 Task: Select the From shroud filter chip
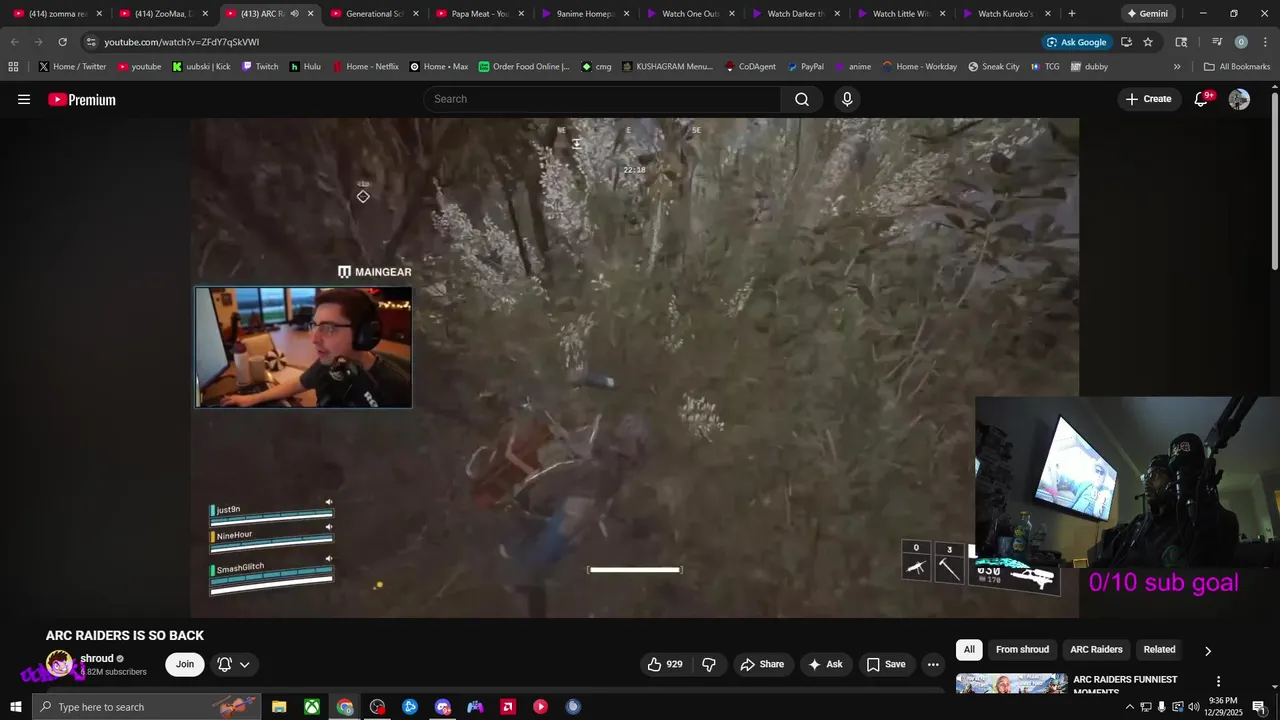coord(1022,650)
